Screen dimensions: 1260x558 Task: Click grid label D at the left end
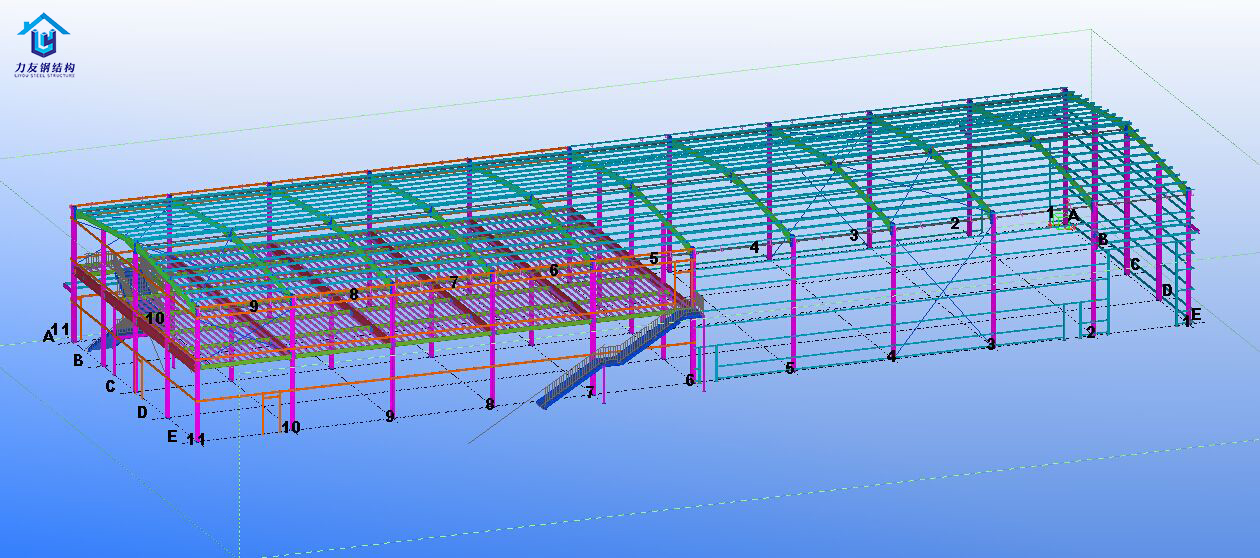pos(142,411)
